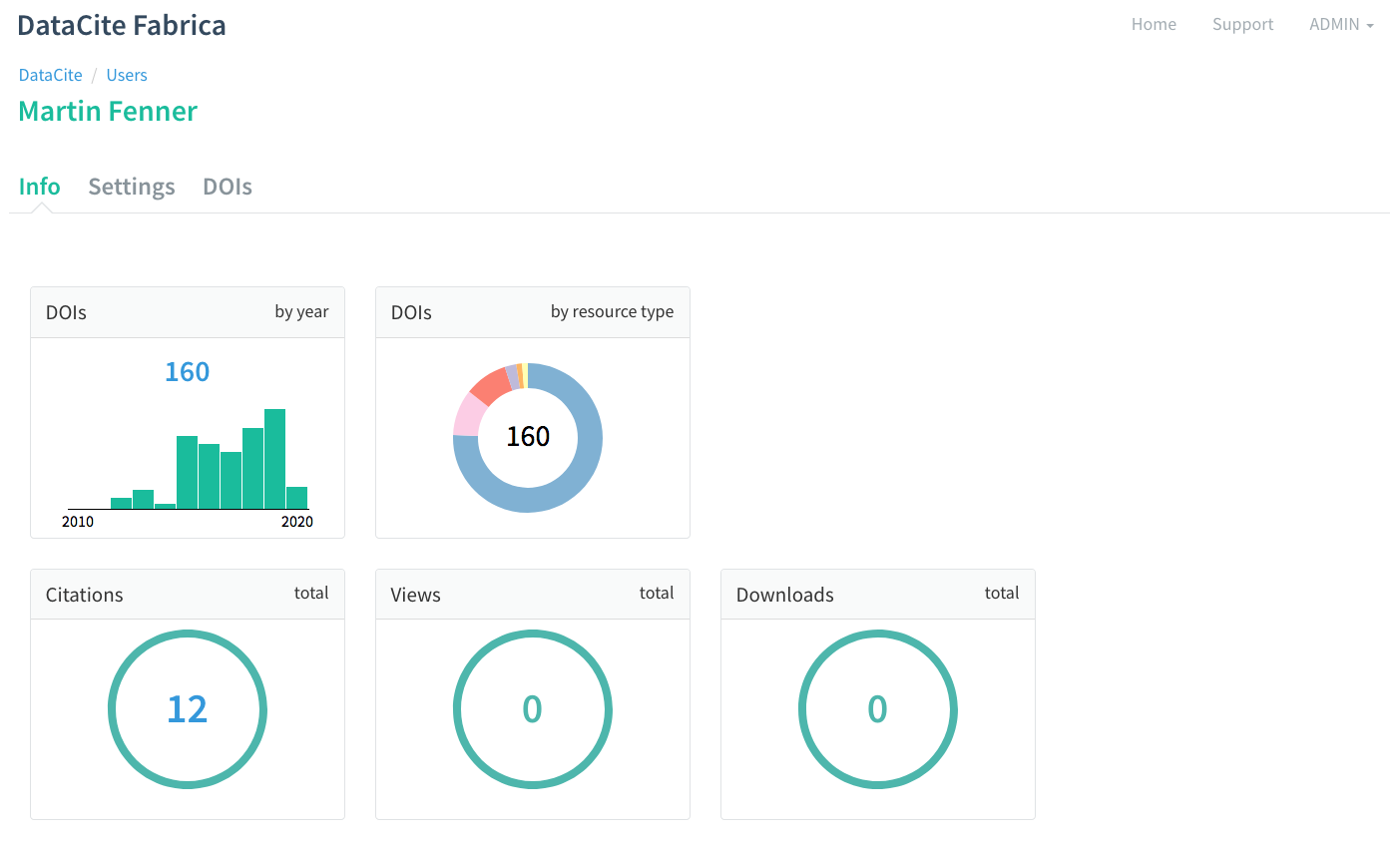The height and width of the screenshot is (848, 1400).
Task: Switch to the Settings tab
Action: point(132,187)
